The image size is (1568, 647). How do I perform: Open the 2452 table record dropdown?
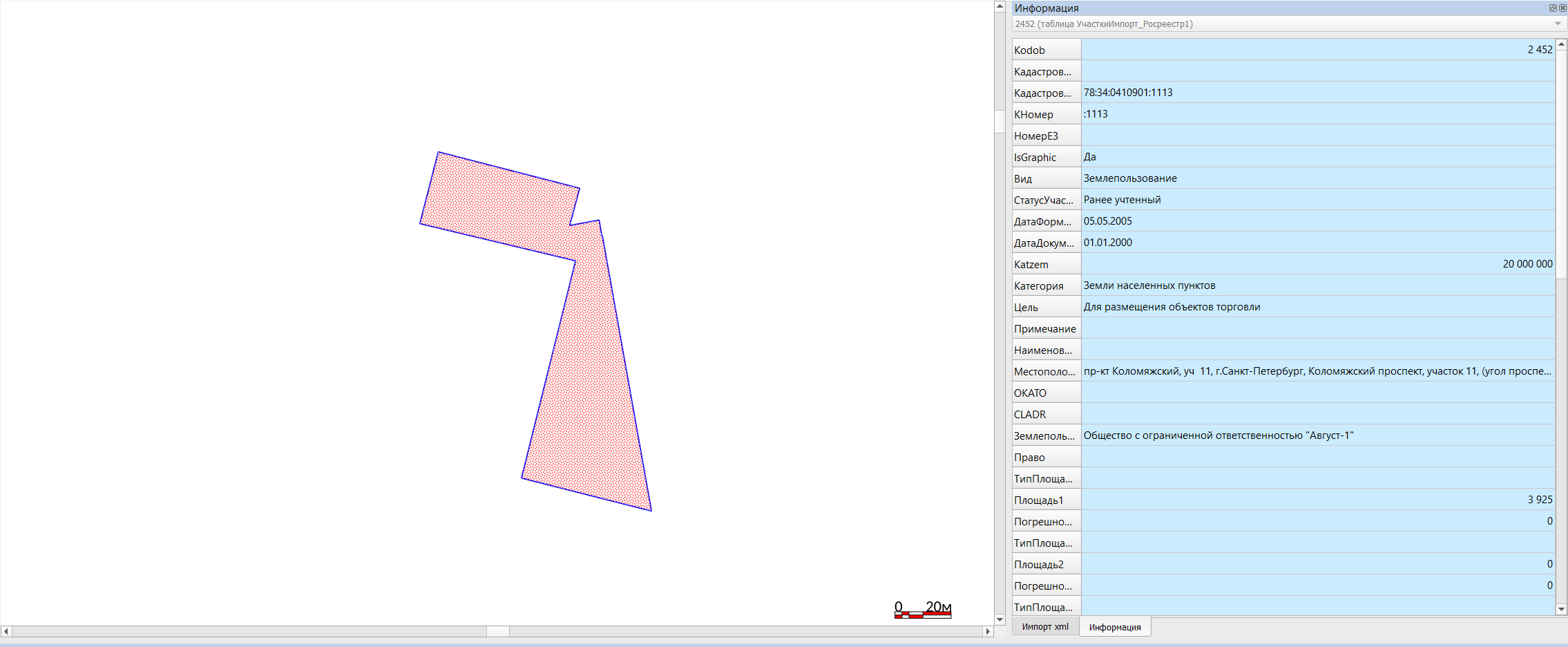tap(1558, 24)
